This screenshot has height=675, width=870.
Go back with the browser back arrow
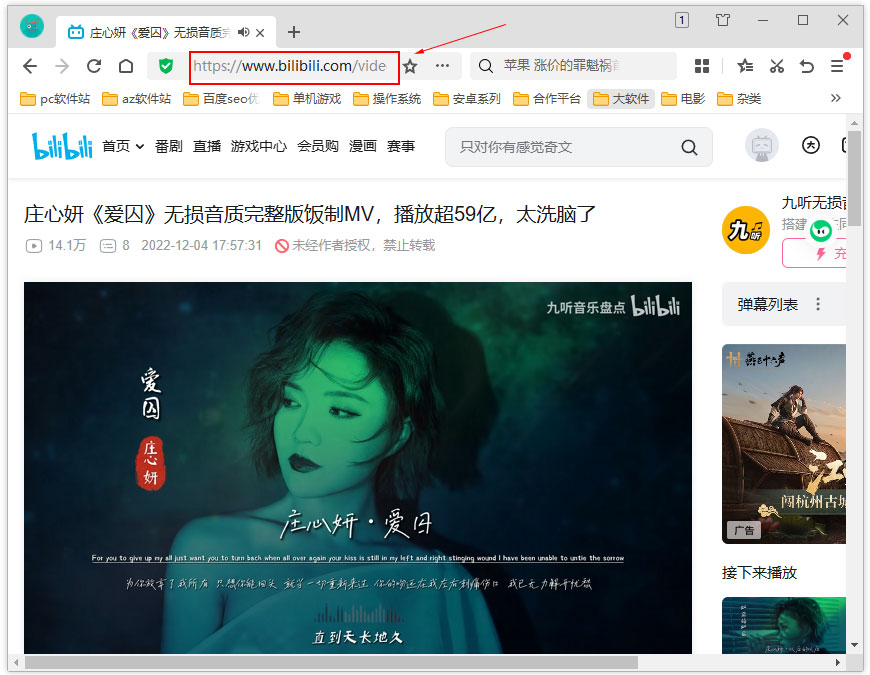point(30,66)
